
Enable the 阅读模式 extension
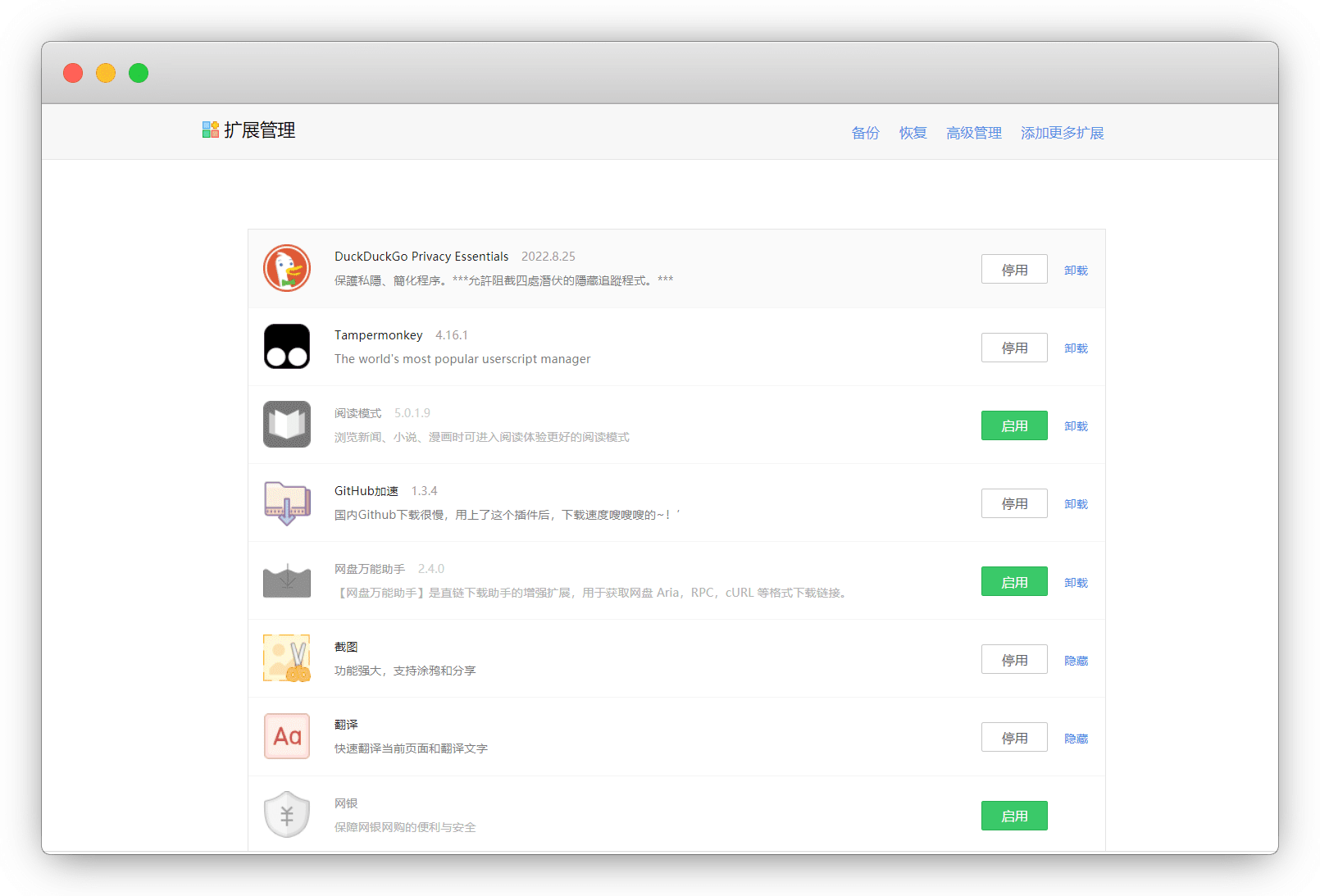click(x=1013, y=425)
